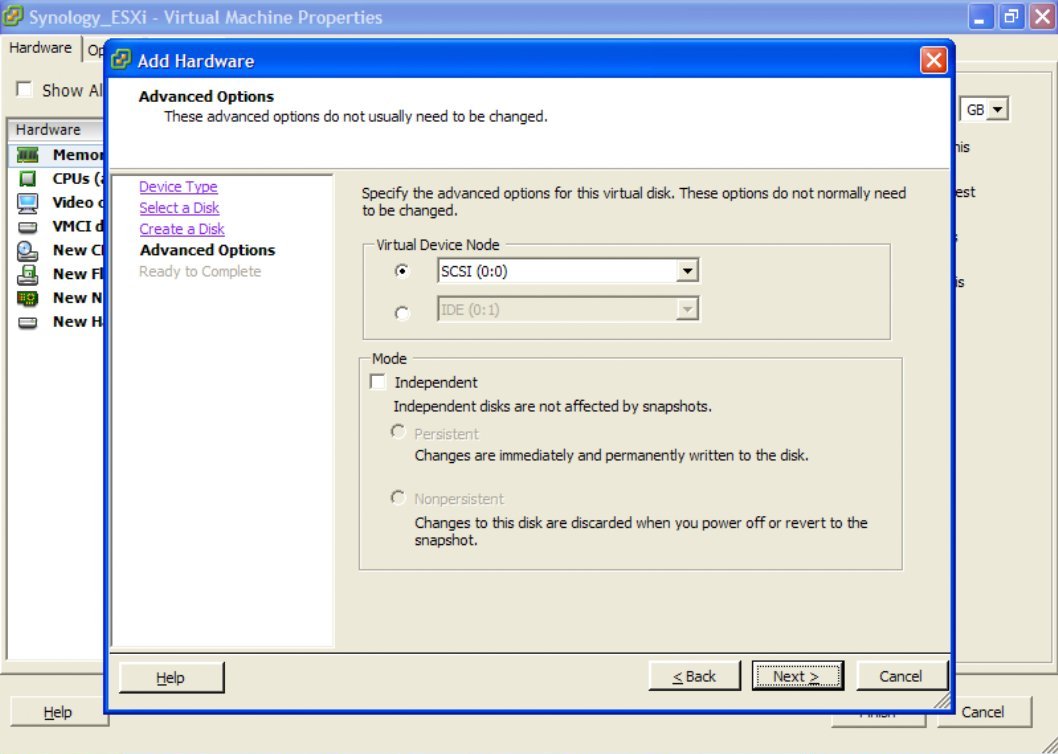Screen dimensions: 1058x754
Task: Click the VMCI device icon
Action: 28,227
